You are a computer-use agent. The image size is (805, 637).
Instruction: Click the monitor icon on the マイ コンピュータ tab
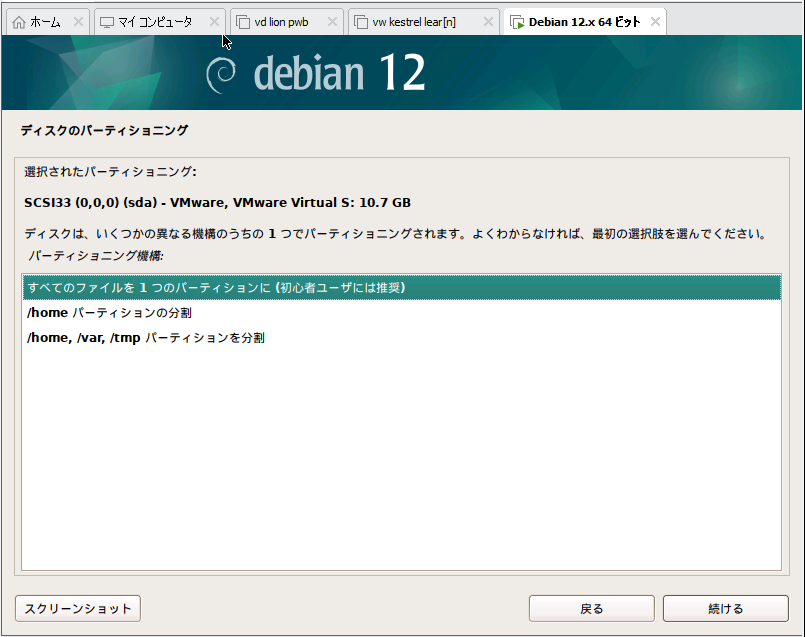coord(107,23)
